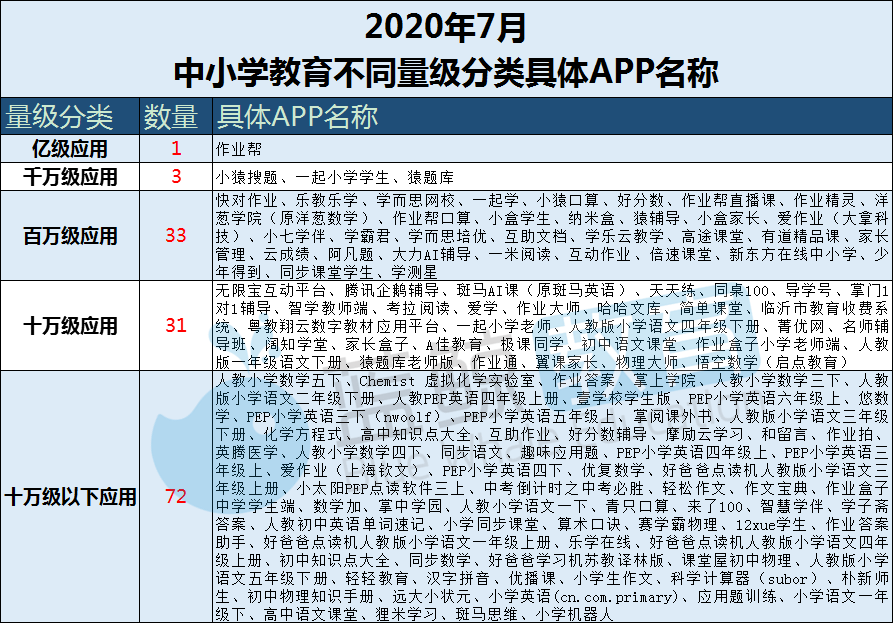
Task: Click the app list cell starting with "无限宝互动平台"
Action: point(550,326)
